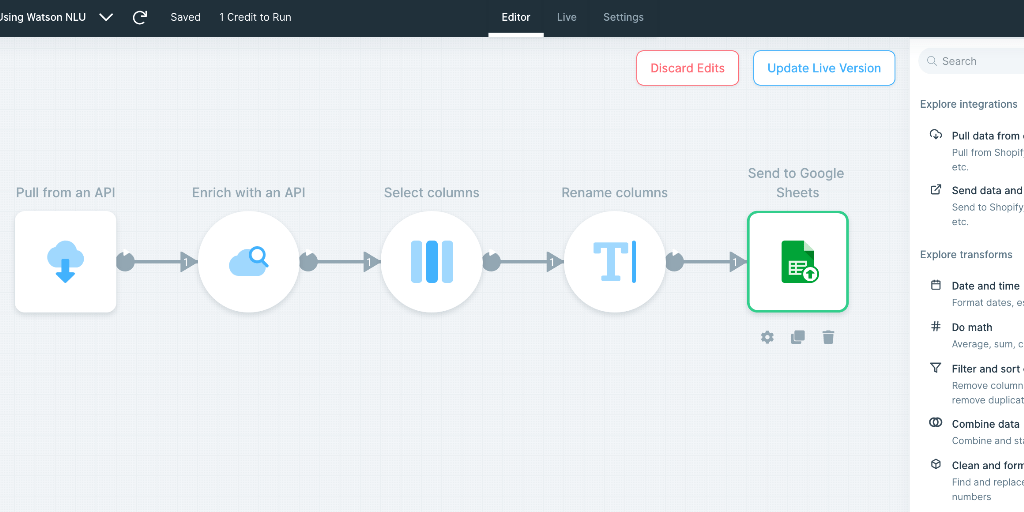Duplicate the Send to Google Sheets step
Viewport: 1024px width, 512px height.
coord(797,337)
